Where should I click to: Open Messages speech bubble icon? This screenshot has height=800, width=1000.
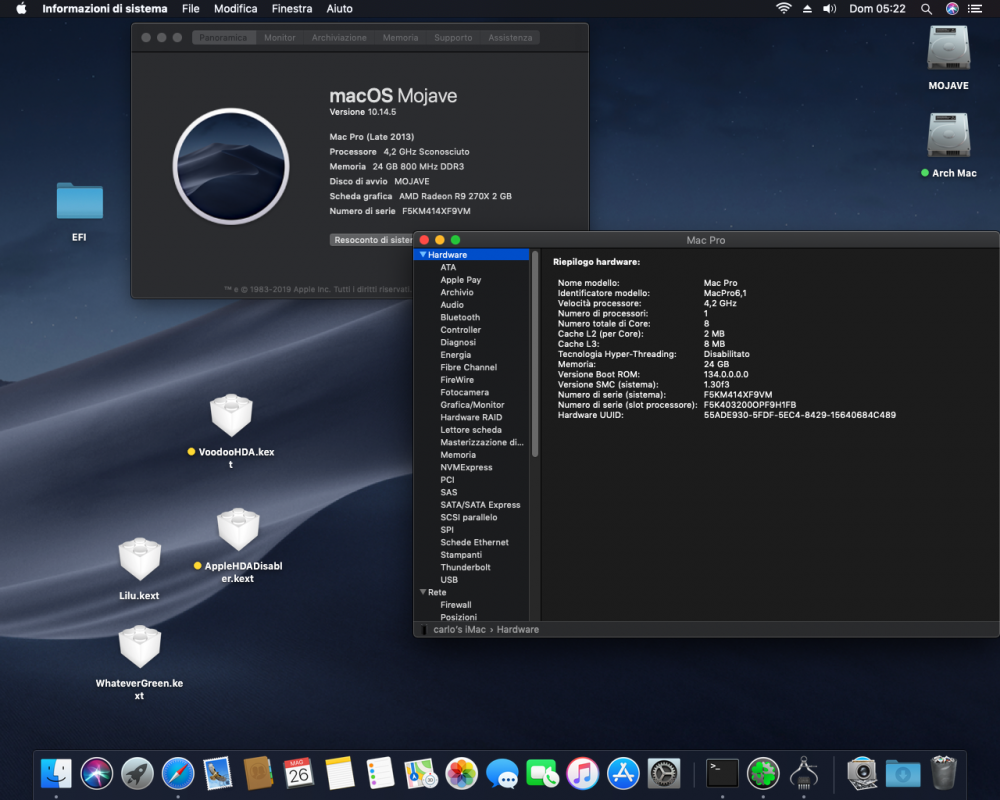(x=502, y=773)
